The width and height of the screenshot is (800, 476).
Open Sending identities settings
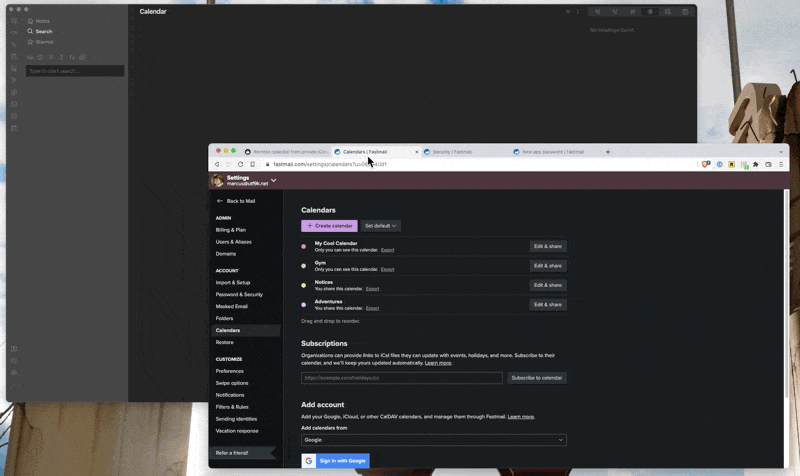236,419
